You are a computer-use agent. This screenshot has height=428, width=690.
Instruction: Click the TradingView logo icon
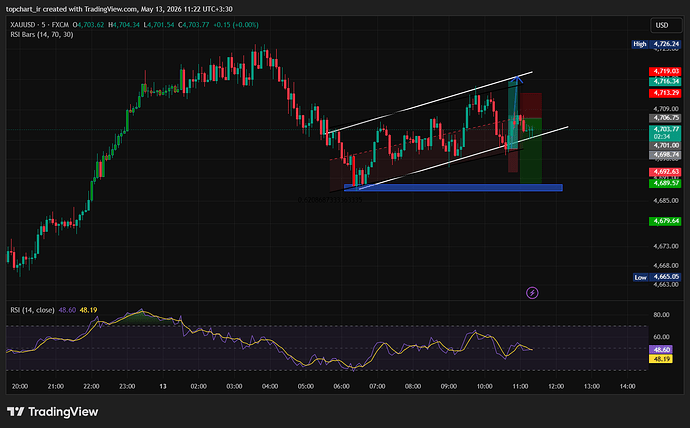pyautogui.click(x=15, y=412)
